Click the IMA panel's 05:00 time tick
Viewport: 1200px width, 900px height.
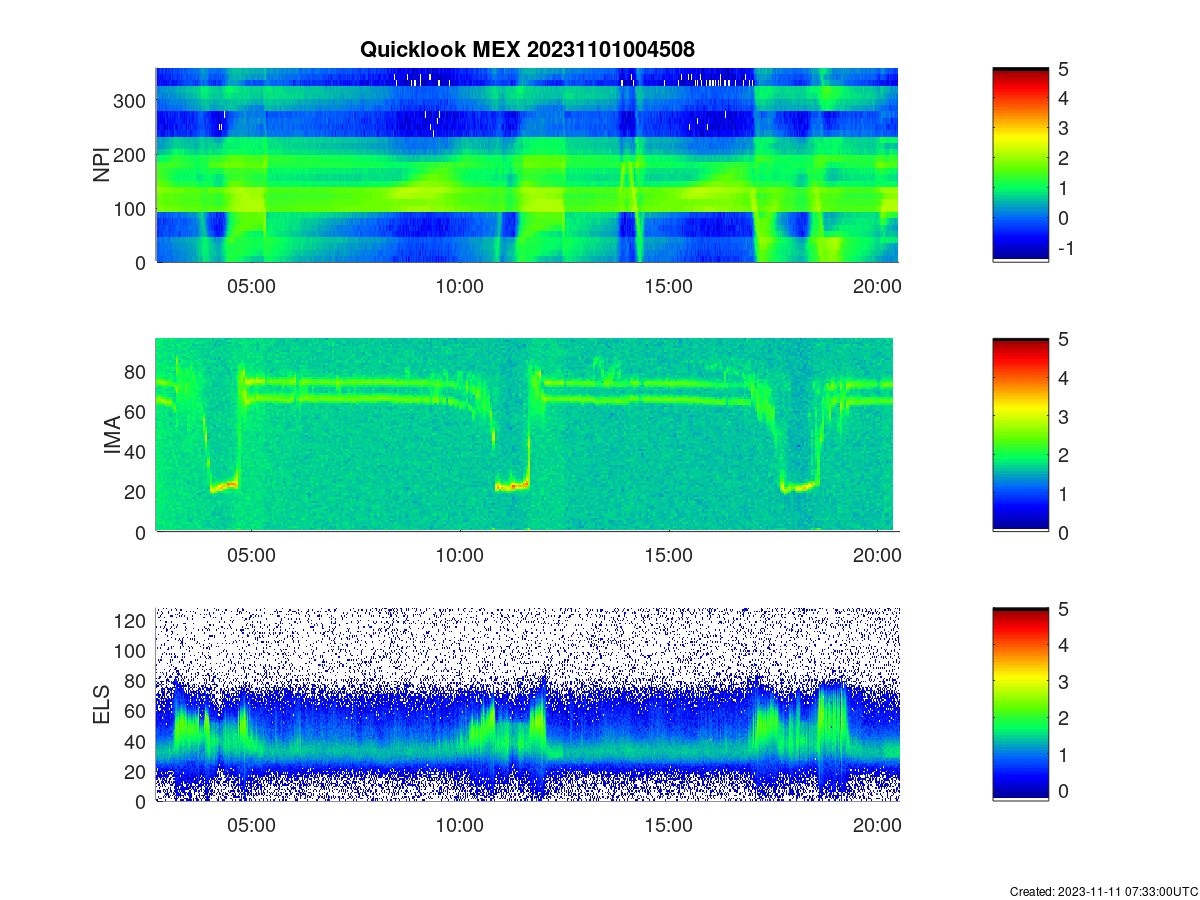[251, 556]
